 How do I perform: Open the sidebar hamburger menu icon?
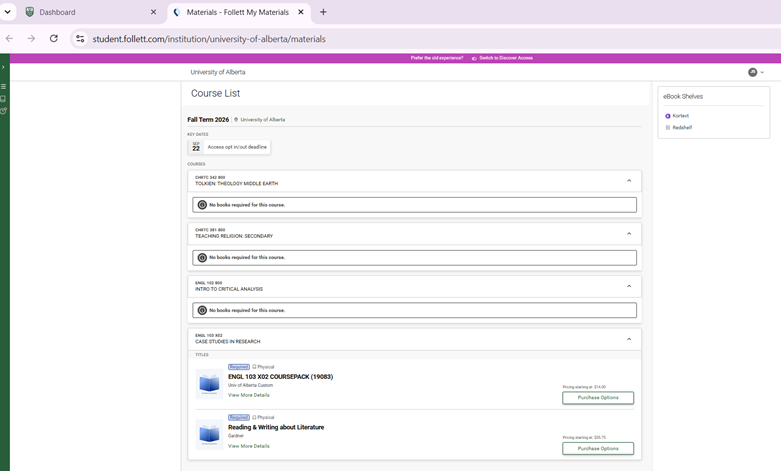(3, 87)
